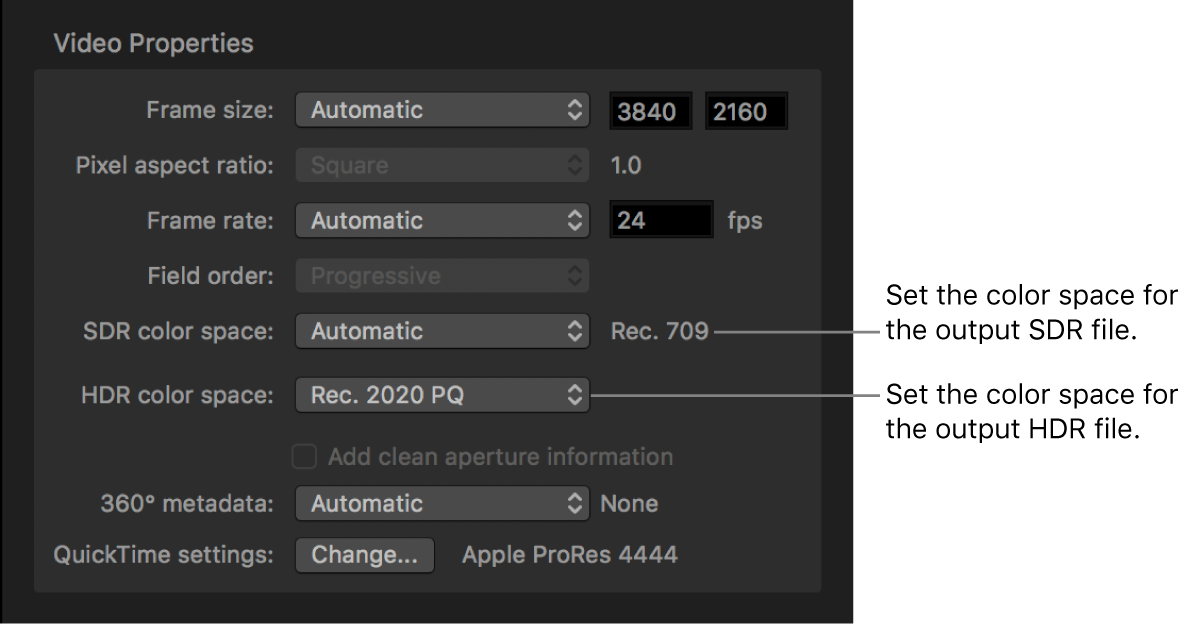
Task: Click the Field order Progressive dropdown
Action: [442, 275]
